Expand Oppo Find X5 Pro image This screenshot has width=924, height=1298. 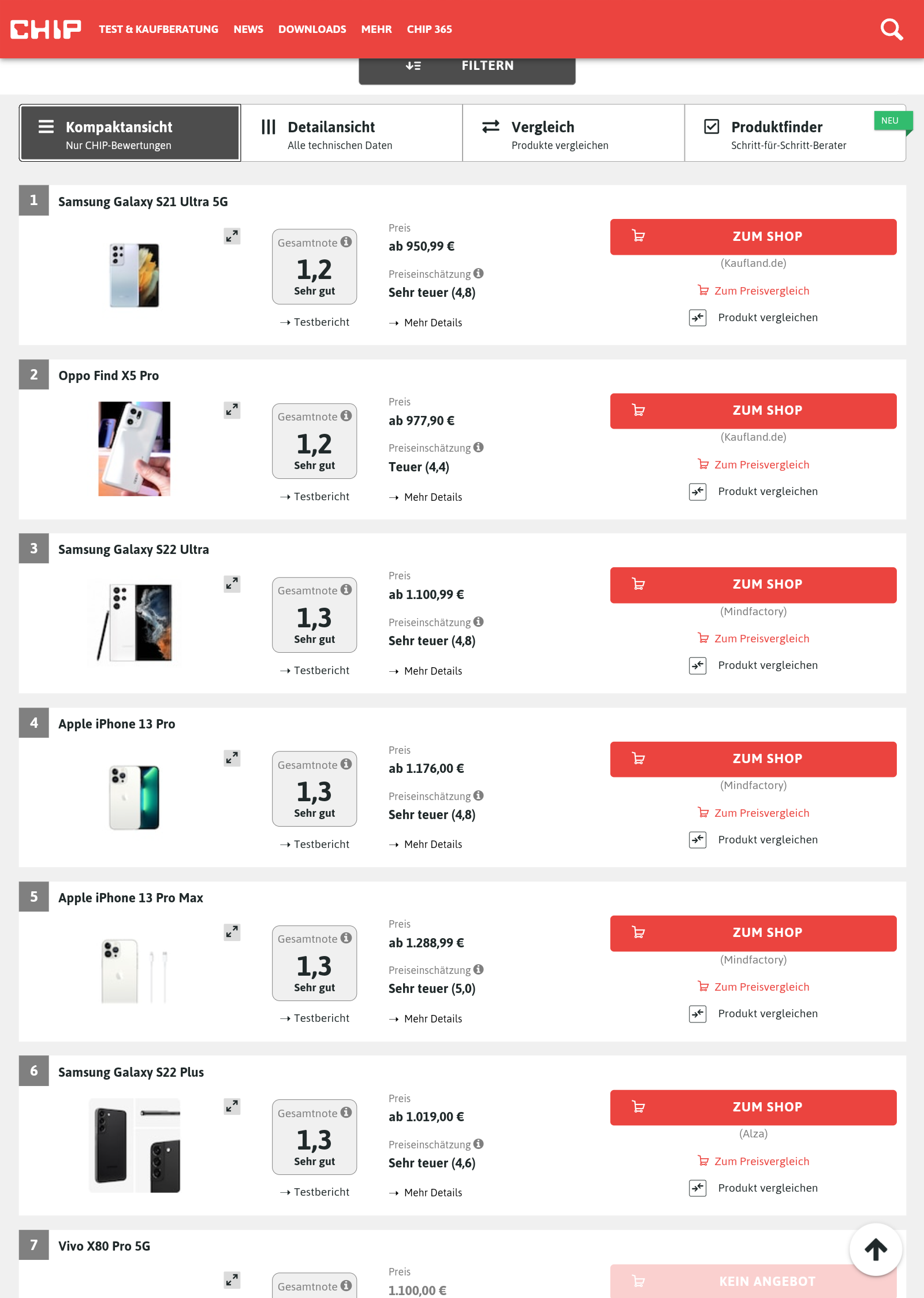pyautogui.click(x=232, y=410)
